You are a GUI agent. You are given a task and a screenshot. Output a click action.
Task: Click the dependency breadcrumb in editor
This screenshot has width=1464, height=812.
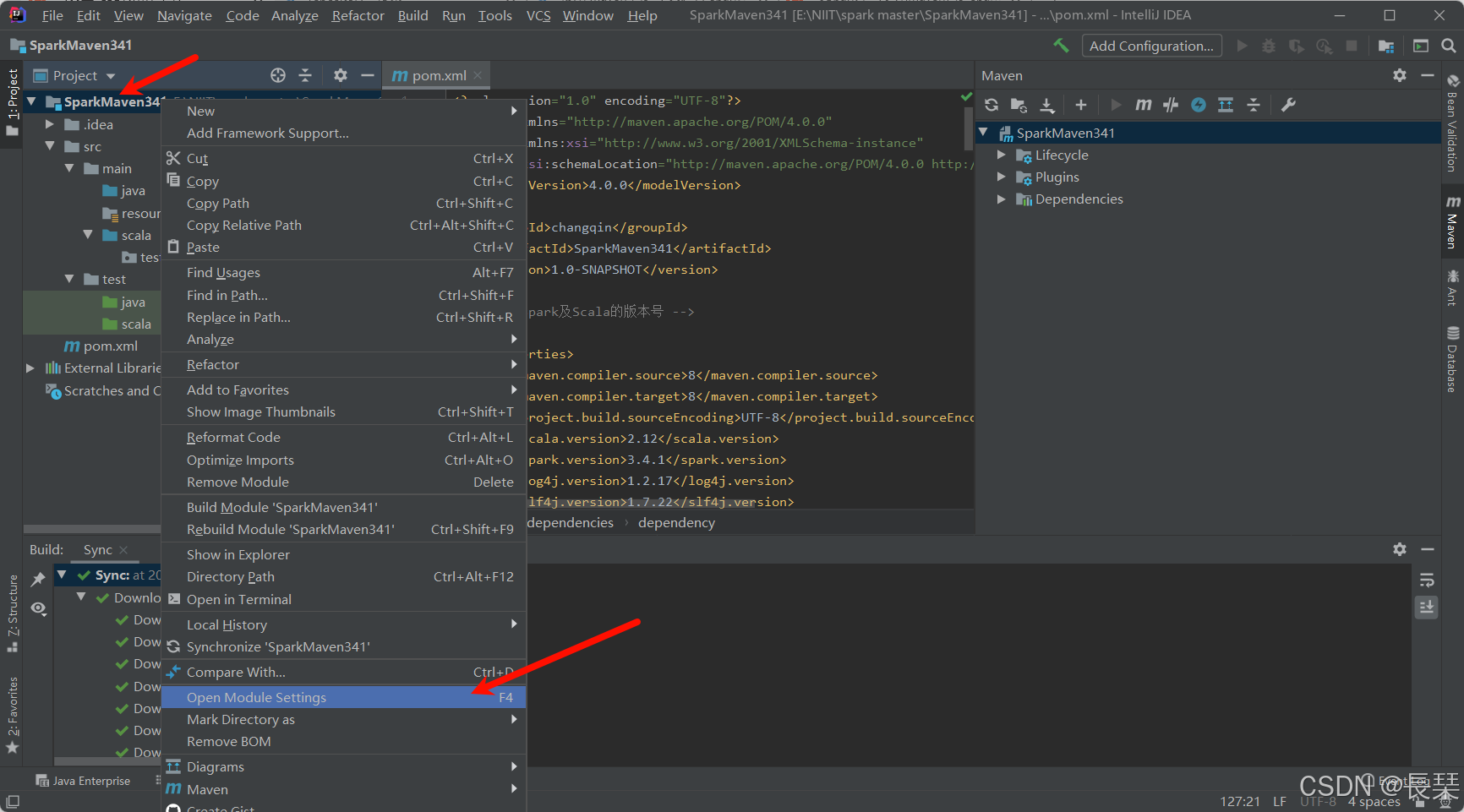tap(676, 522)
